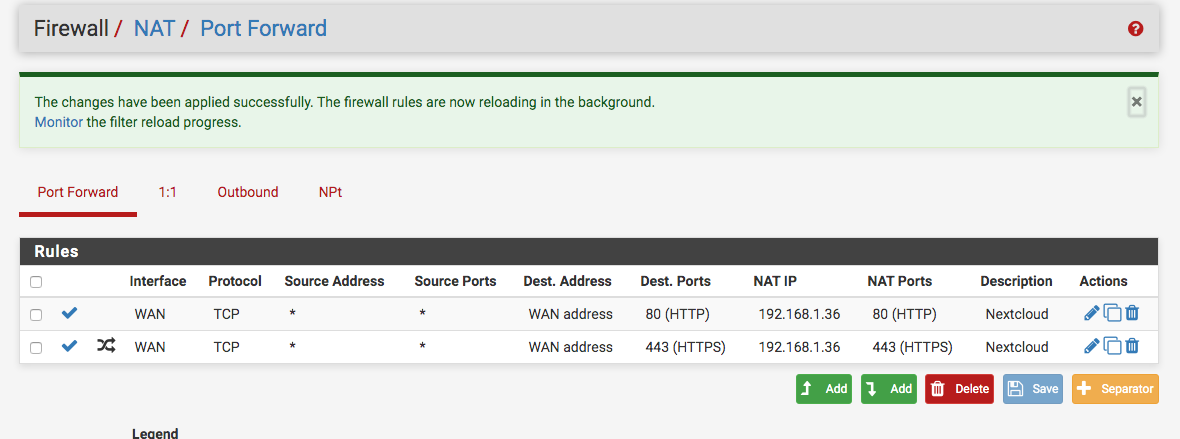Open the red help question mark icon
The width and height of the screenshot is (1180, 439).
(1136, 29)
